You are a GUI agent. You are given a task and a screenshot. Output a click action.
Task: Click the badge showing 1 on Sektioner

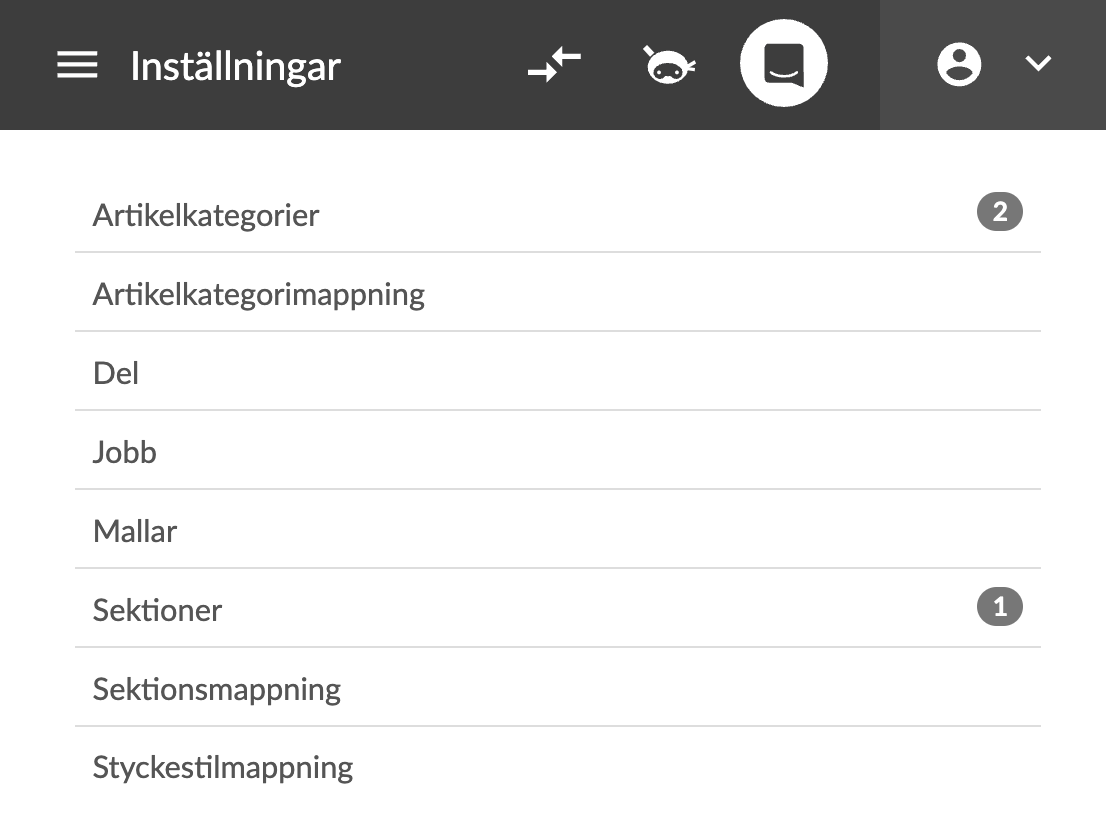(x=999, y=607)
